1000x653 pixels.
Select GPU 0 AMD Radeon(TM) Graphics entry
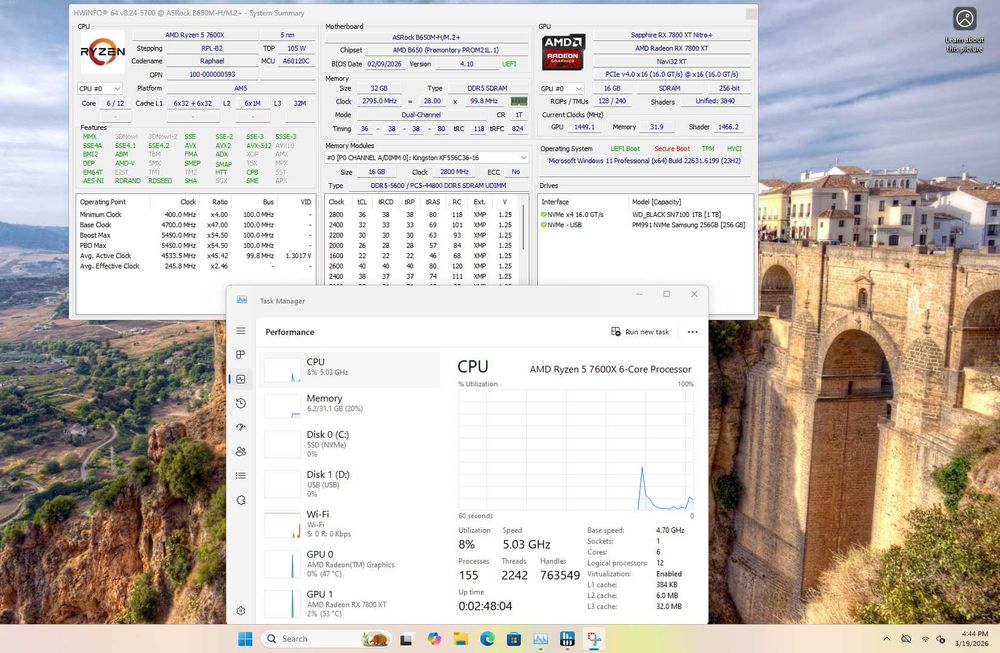[349, 564]
